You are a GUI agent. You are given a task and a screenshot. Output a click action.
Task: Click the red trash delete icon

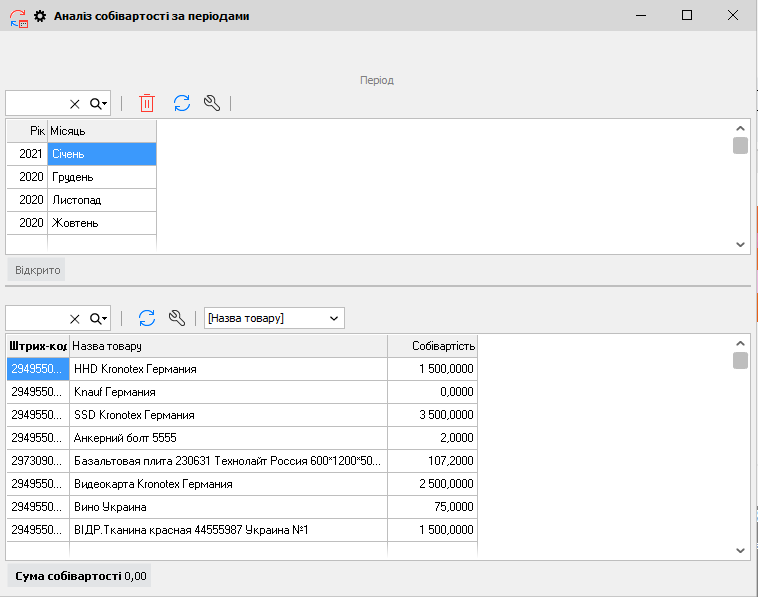coord(147,103)
